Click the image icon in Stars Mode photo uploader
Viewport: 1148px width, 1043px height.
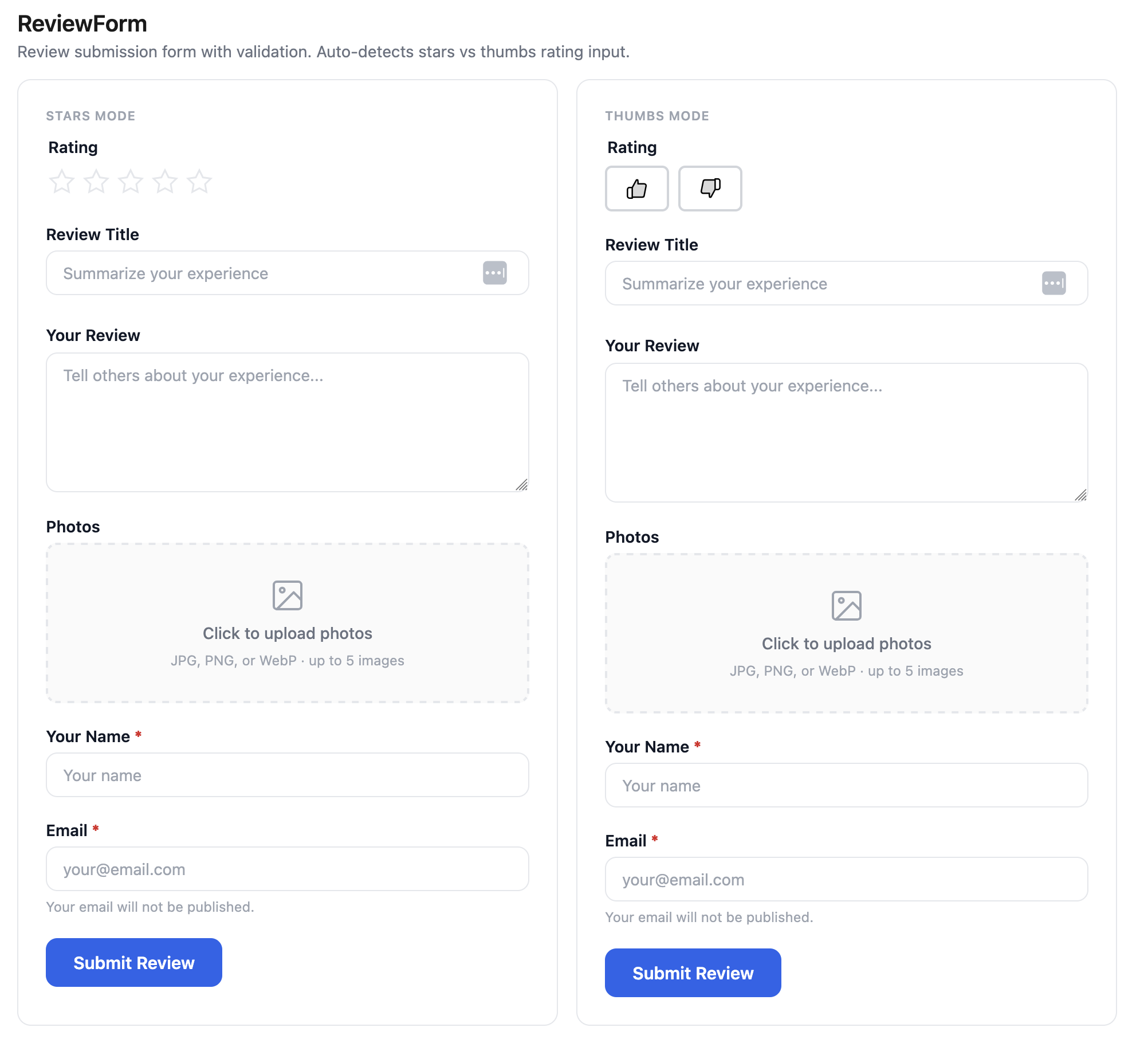click(x=287, y=594)
